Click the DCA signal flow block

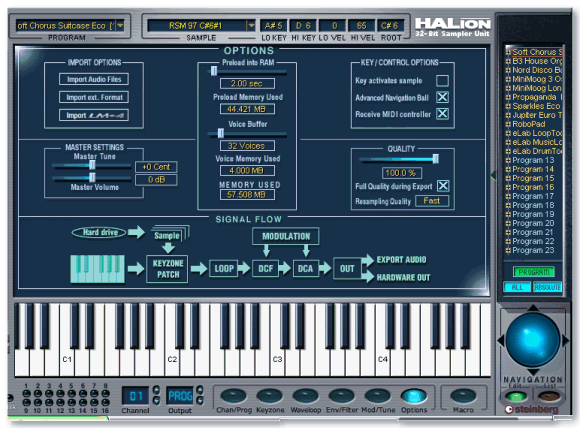305,269
